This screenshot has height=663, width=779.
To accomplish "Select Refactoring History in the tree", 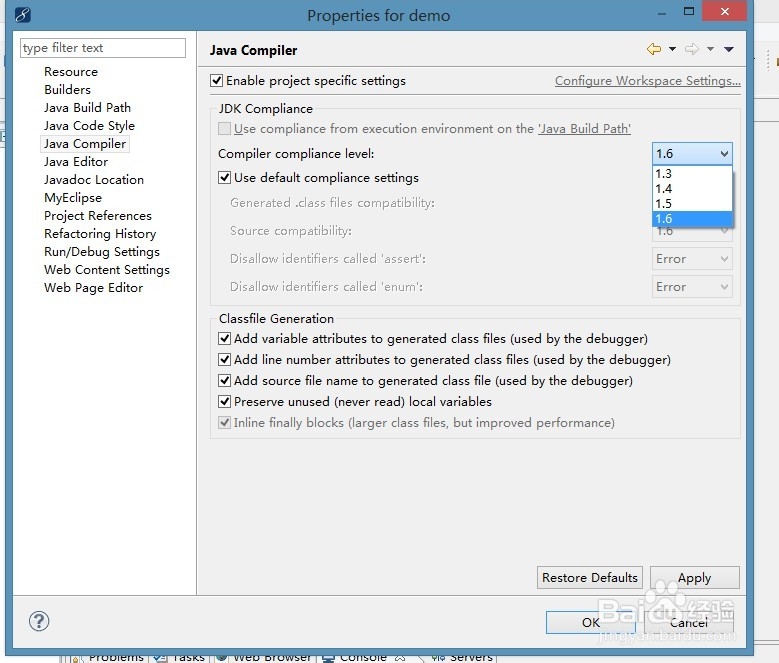I will (100, 233).
